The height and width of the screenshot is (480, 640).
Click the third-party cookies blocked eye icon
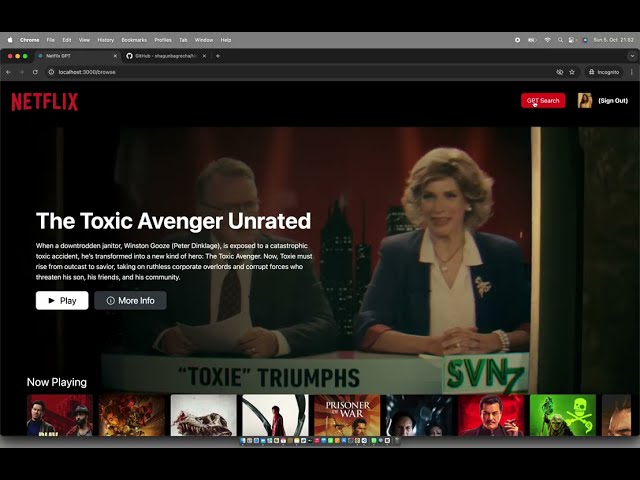(x=560, y=72)
